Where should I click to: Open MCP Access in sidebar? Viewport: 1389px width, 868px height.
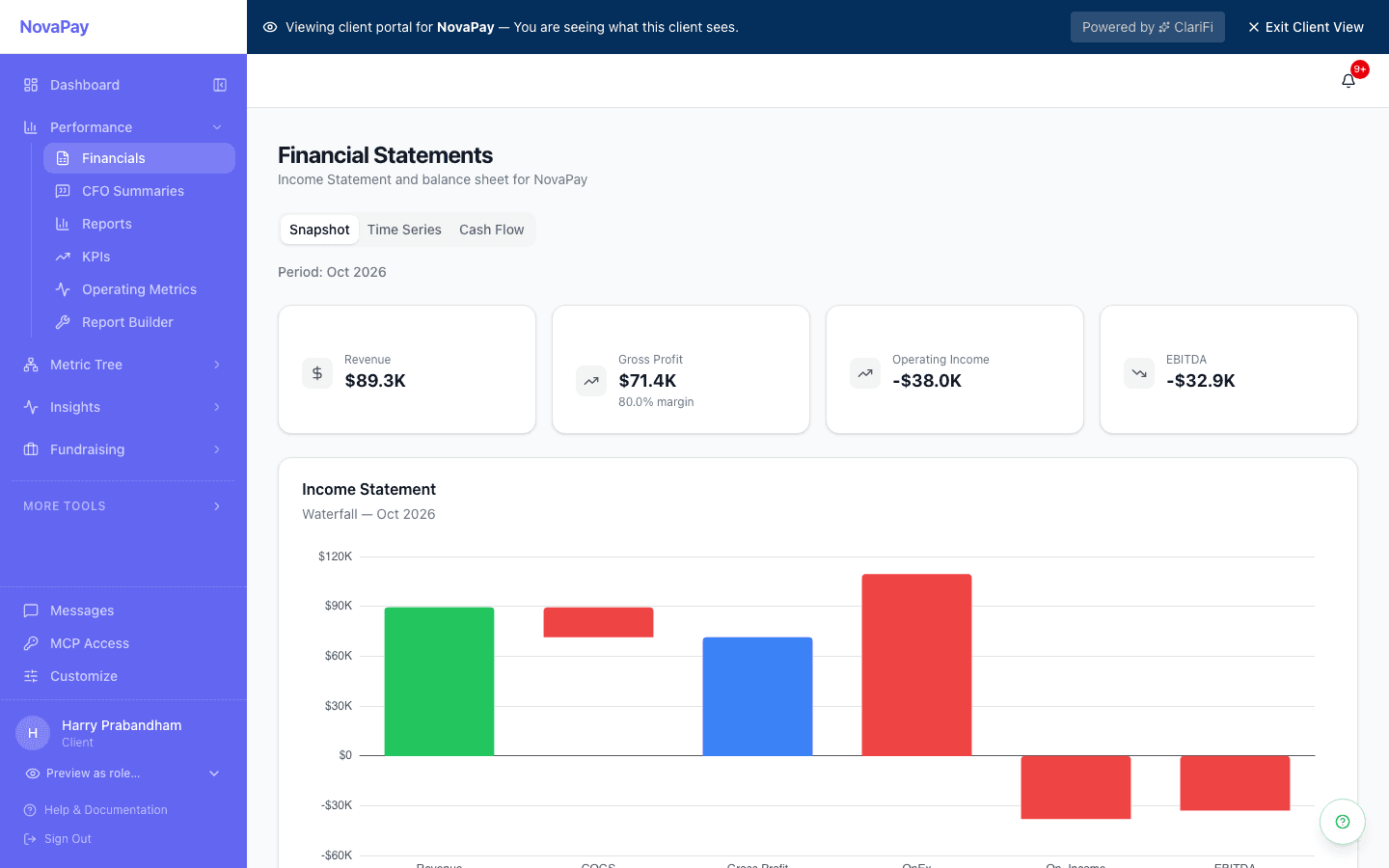(x=123, y=643)
